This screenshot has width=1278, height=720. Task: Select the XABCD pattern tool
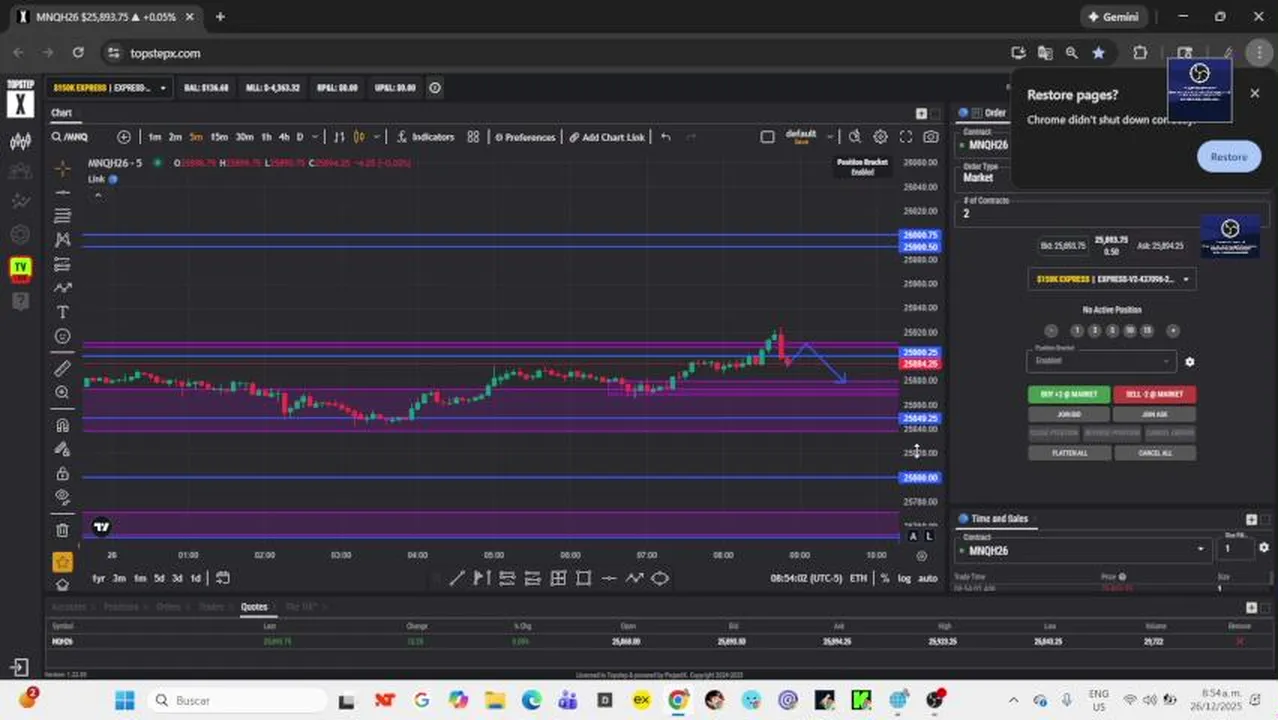click(x=62, y=240)
